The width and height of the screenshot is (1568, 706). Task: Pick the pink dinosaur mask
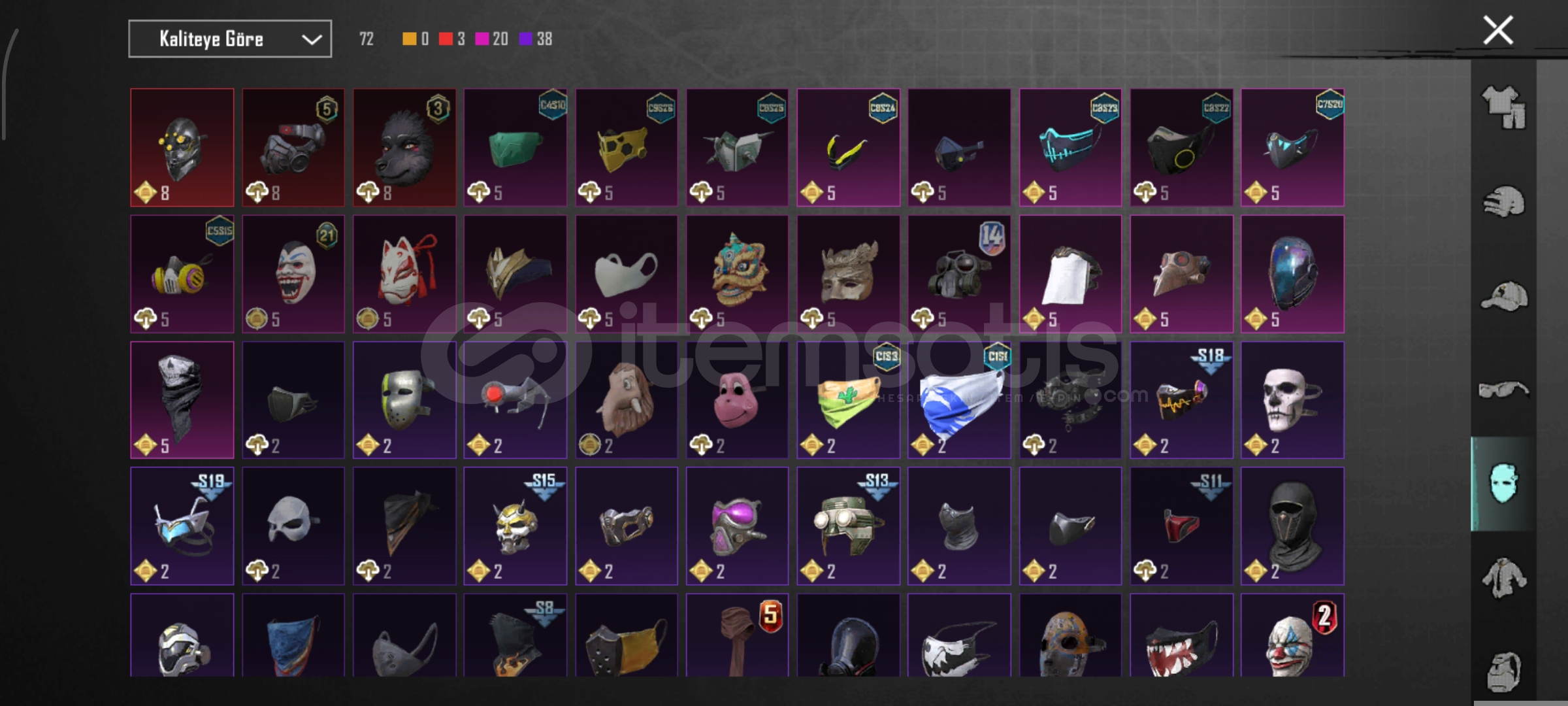click(737, 400)
